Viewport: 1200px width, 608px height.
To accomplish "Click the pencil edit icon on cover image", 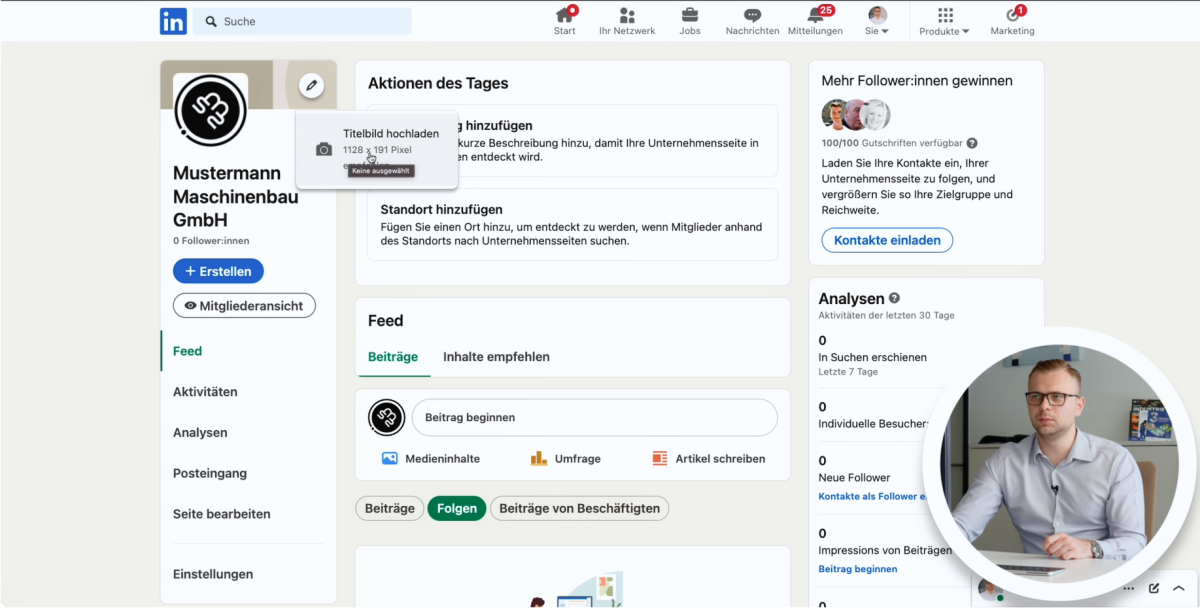I will tap(311, 85).
